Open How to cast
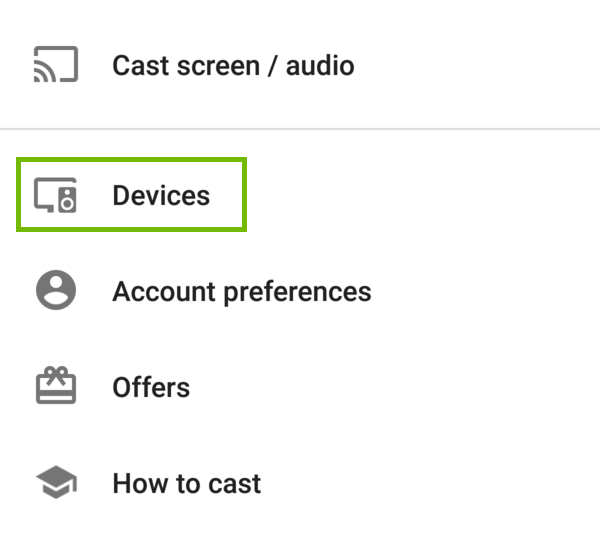 187,484
